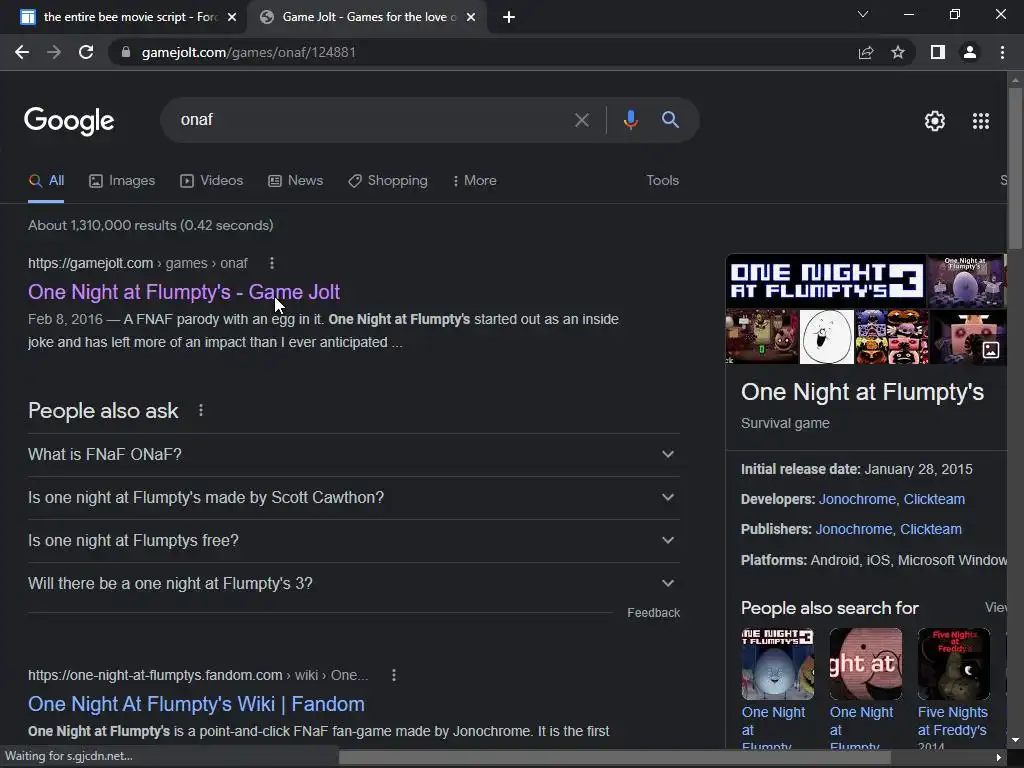Open the share this page icon

(866, 52)
